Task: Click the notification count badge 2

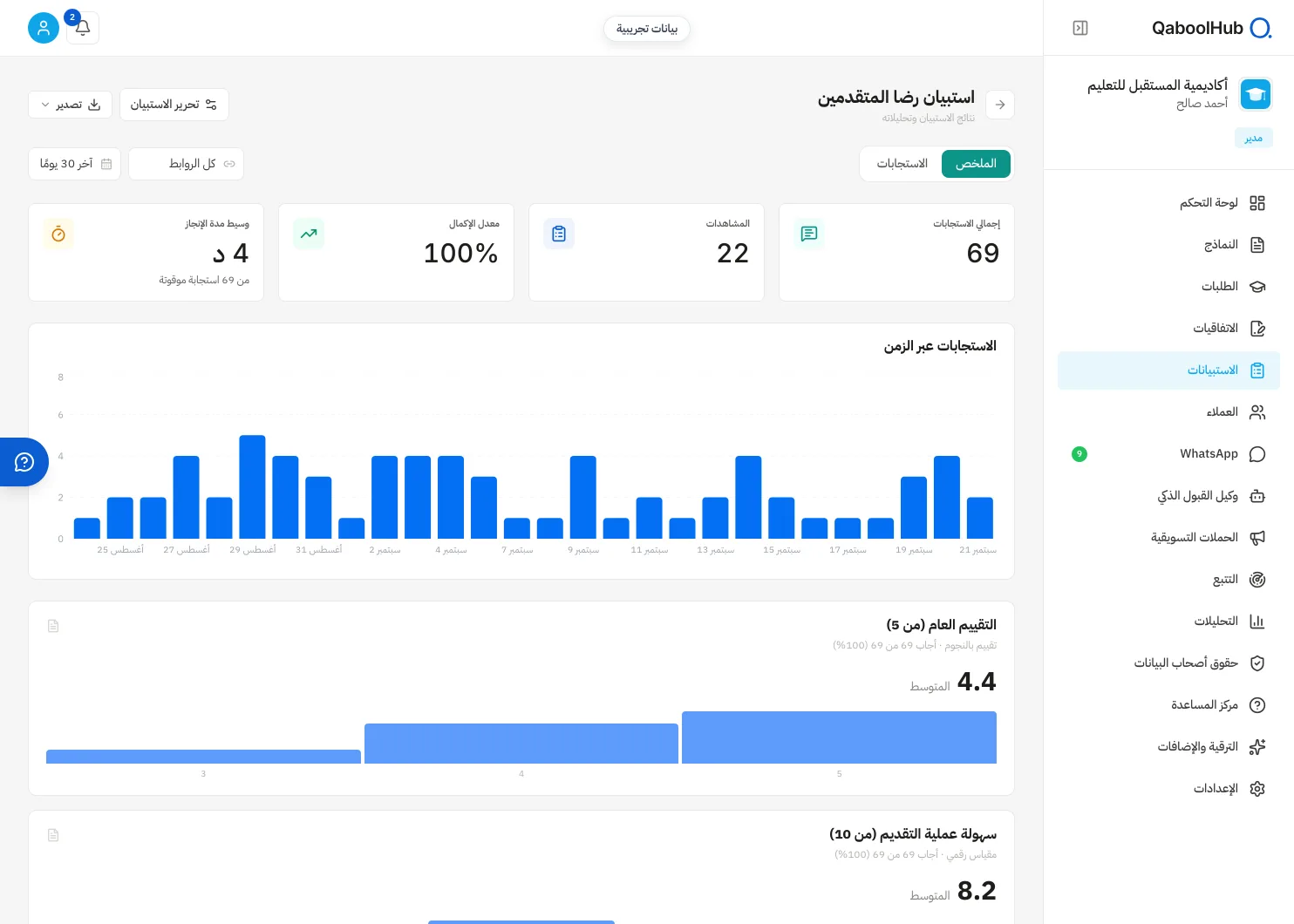Action: 72,17
